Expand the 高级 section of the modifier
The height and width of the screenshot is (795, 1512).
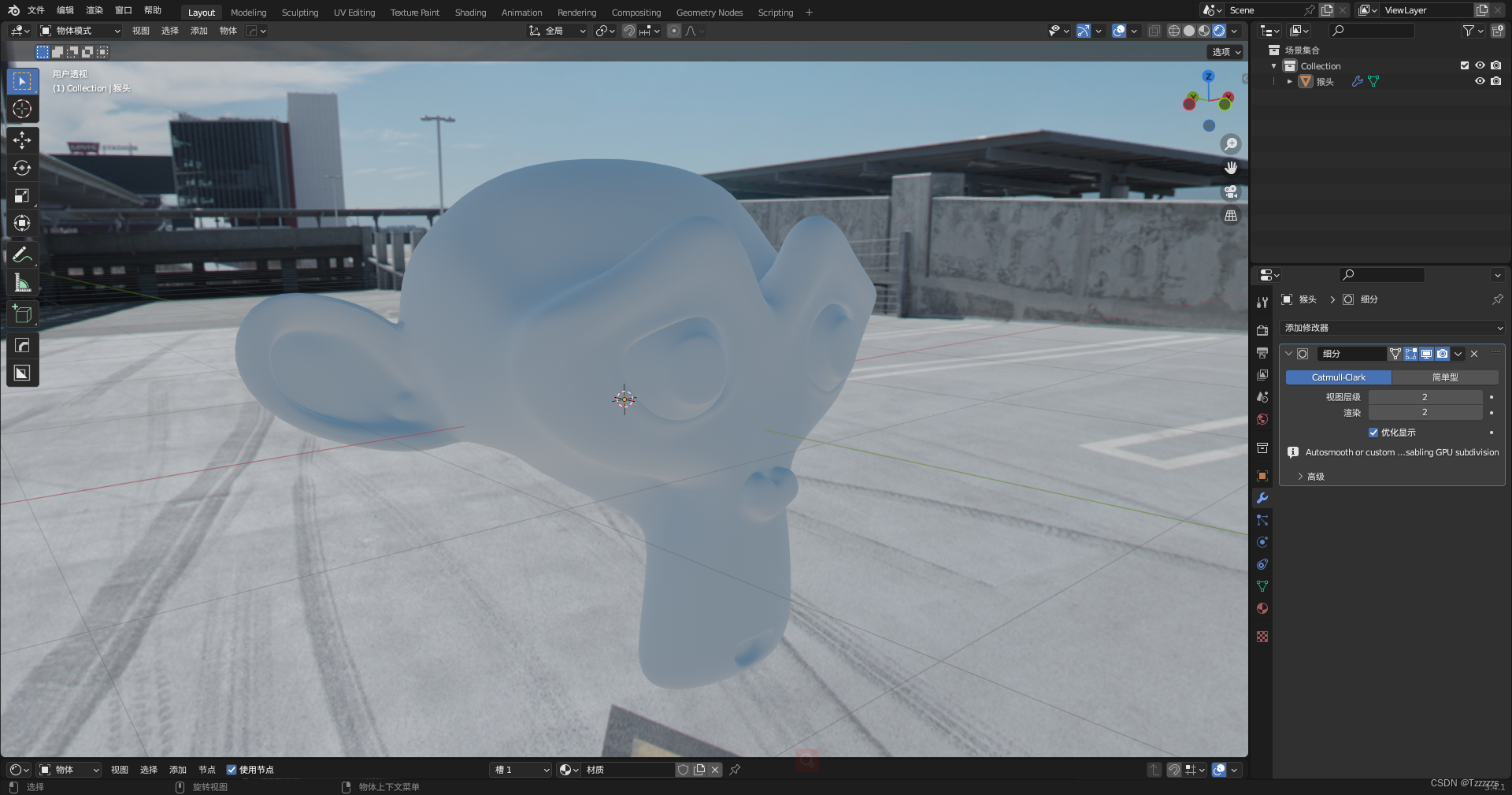(x=1311, y=476)
